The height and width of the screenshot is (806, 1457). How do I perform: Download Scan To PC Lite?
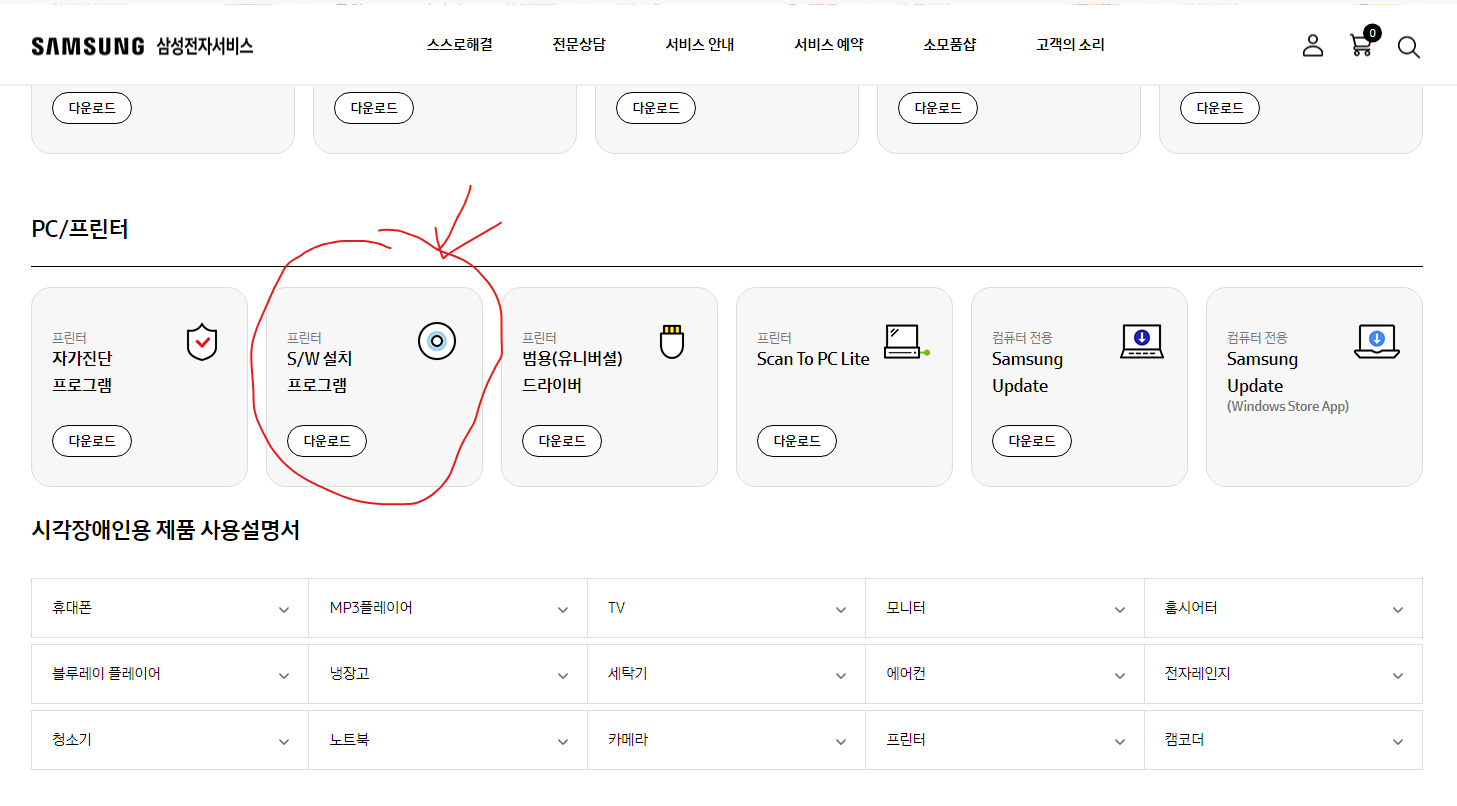(797, 441)
